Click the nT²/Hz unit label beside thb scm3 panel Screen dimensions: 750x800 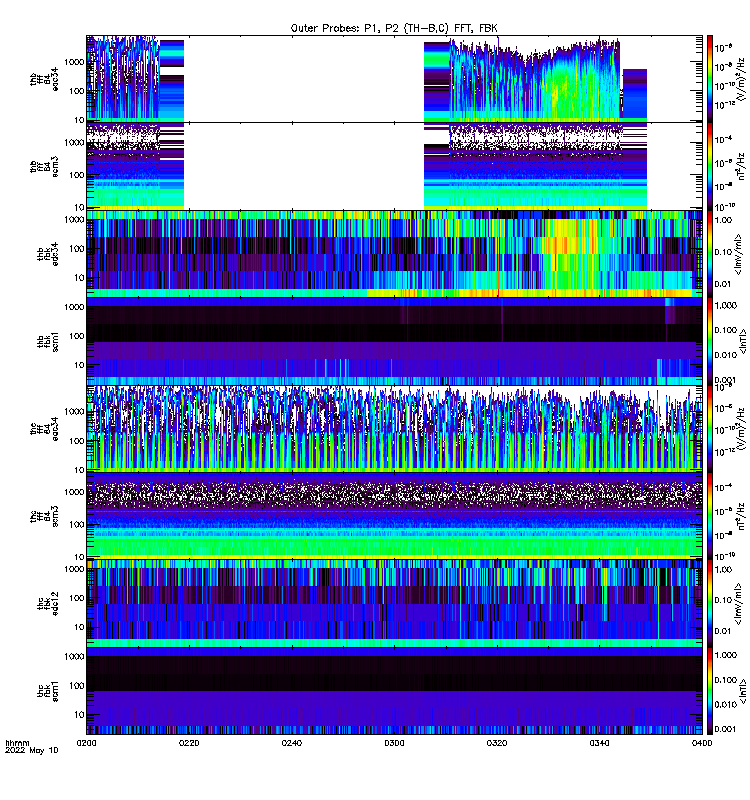click(741, 166)
